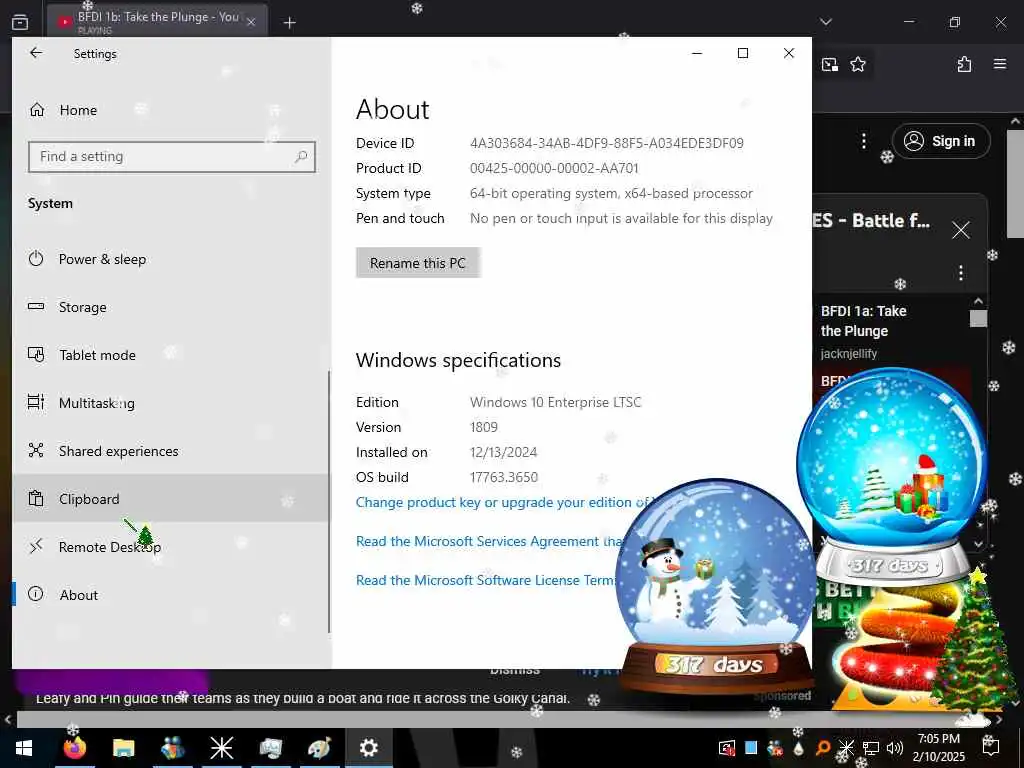Click the snowflake tray icon
The height and width of the screenshot is (768, 1024).
(x=846, y=748)
